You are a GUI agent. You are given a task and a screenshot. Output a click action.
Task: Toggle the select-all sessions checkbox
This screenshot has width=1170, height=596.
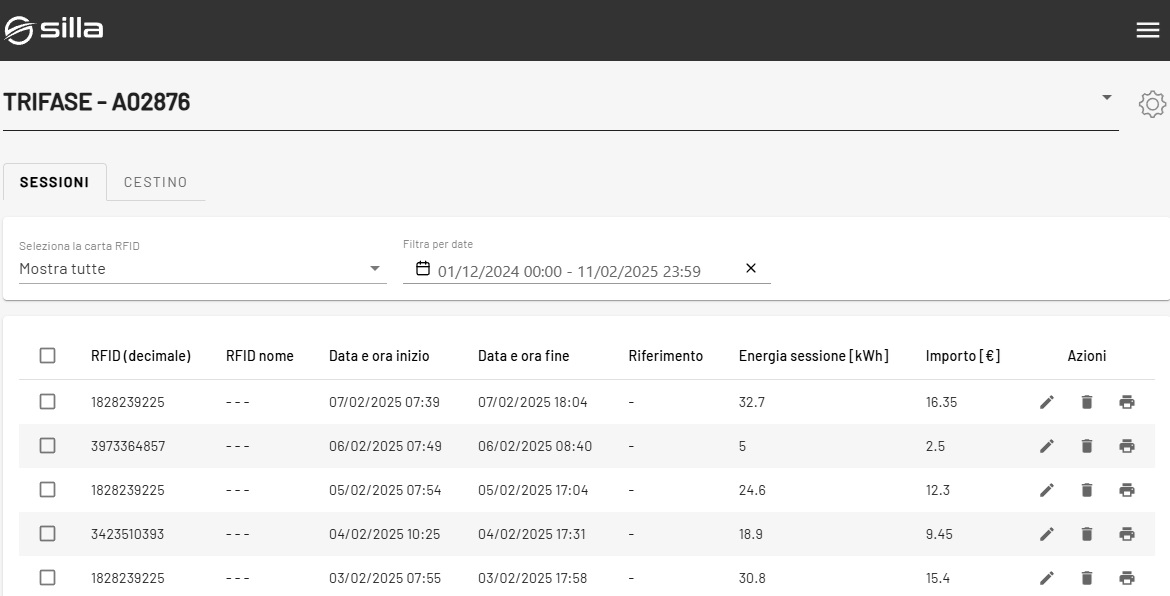pos(47,355)
